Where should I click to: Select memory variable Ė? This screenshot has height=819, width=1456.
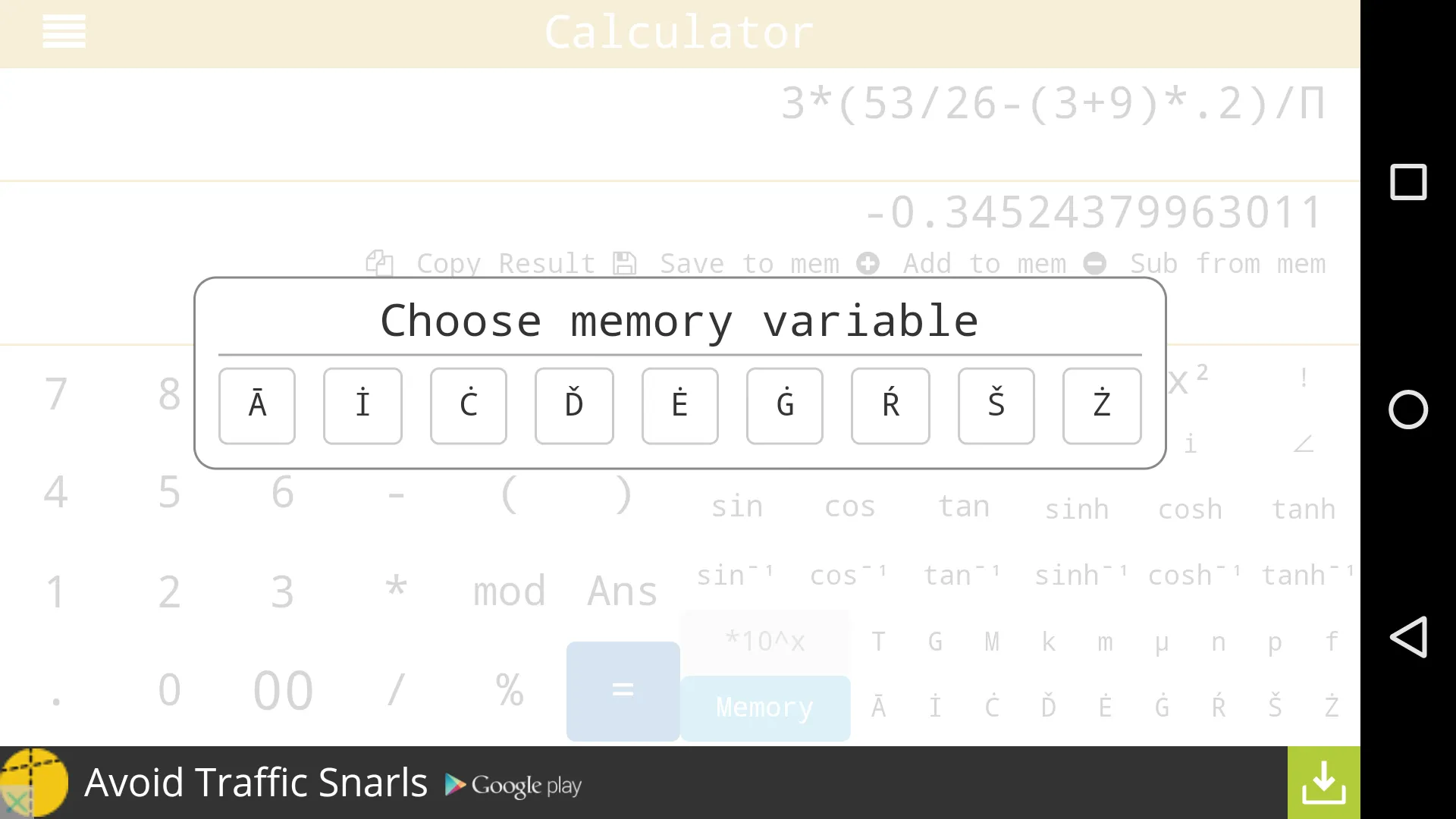[x=679, y=404]
